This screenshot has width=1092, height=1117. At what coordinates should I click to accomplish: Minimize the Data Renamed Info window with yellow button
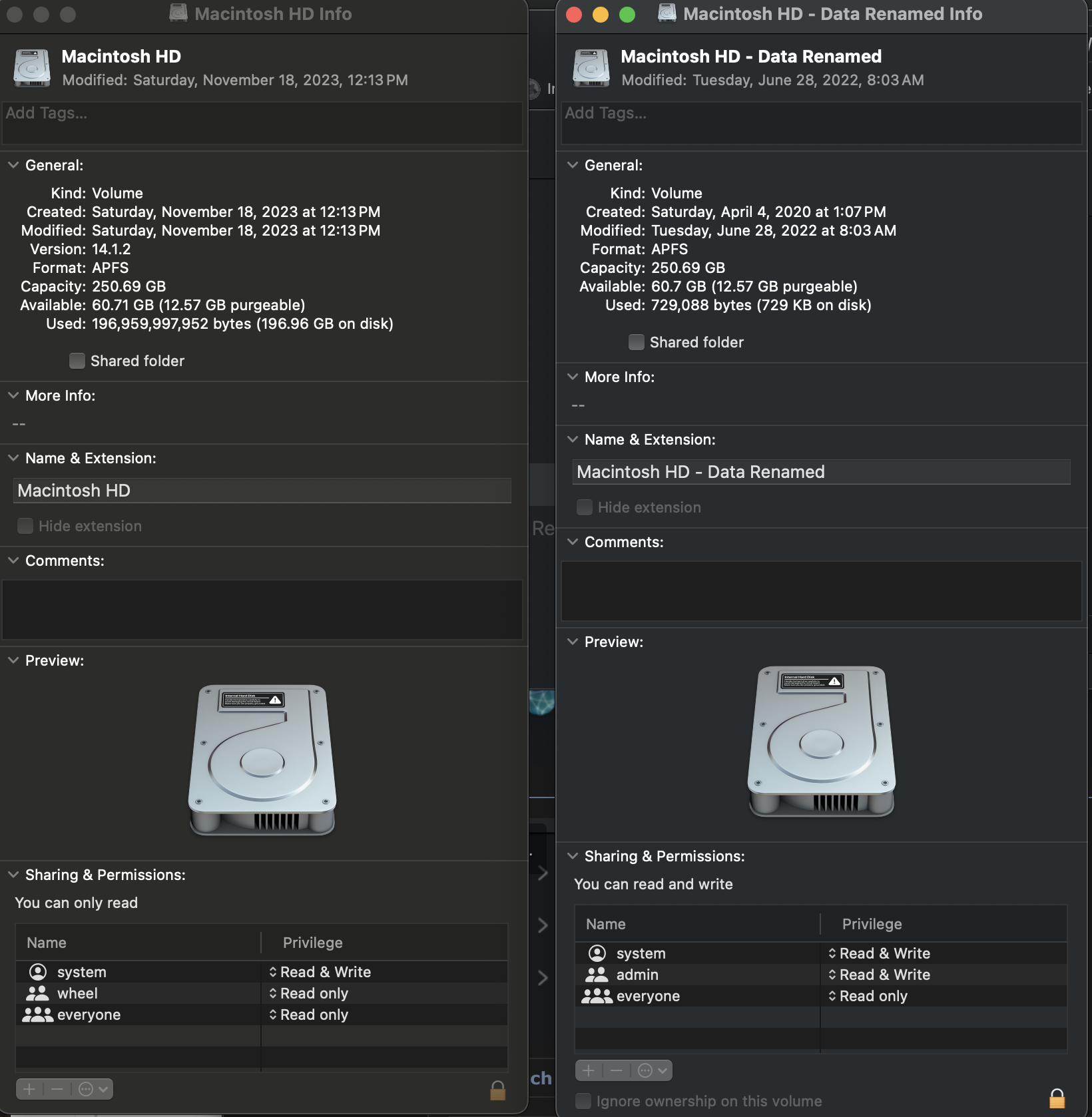coord(601,14)
